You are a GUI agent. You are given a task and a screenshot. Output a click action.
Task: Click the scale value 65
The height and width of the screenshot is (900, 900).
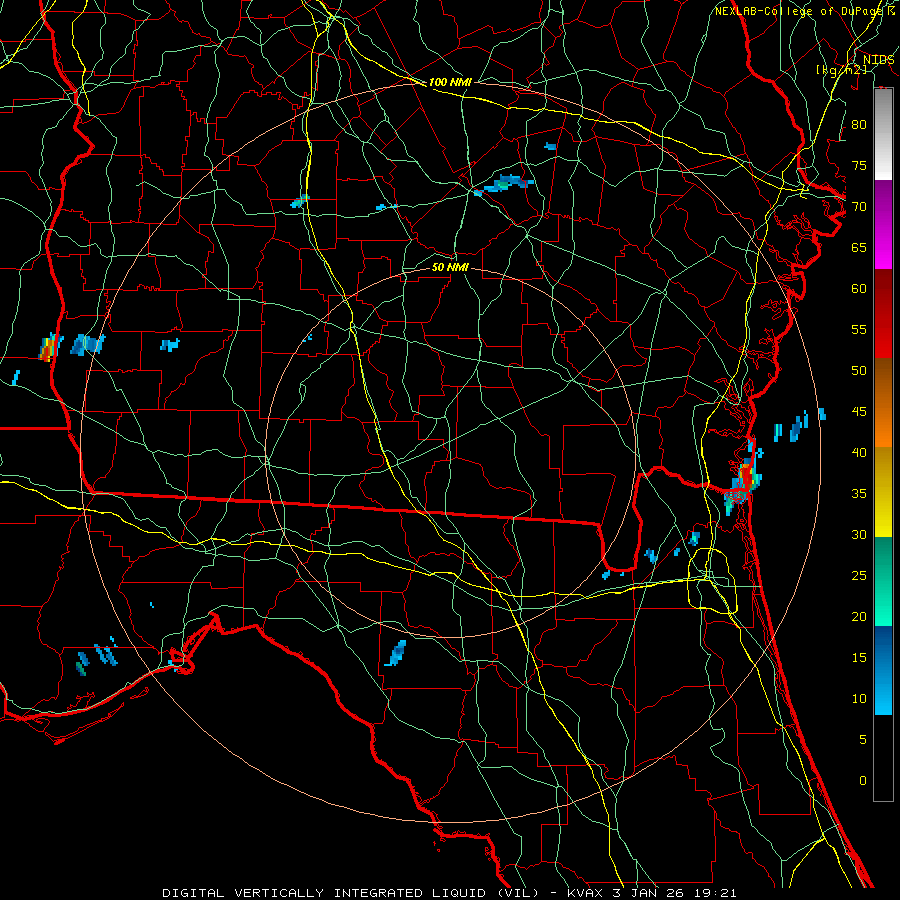[x=859, y=248]
